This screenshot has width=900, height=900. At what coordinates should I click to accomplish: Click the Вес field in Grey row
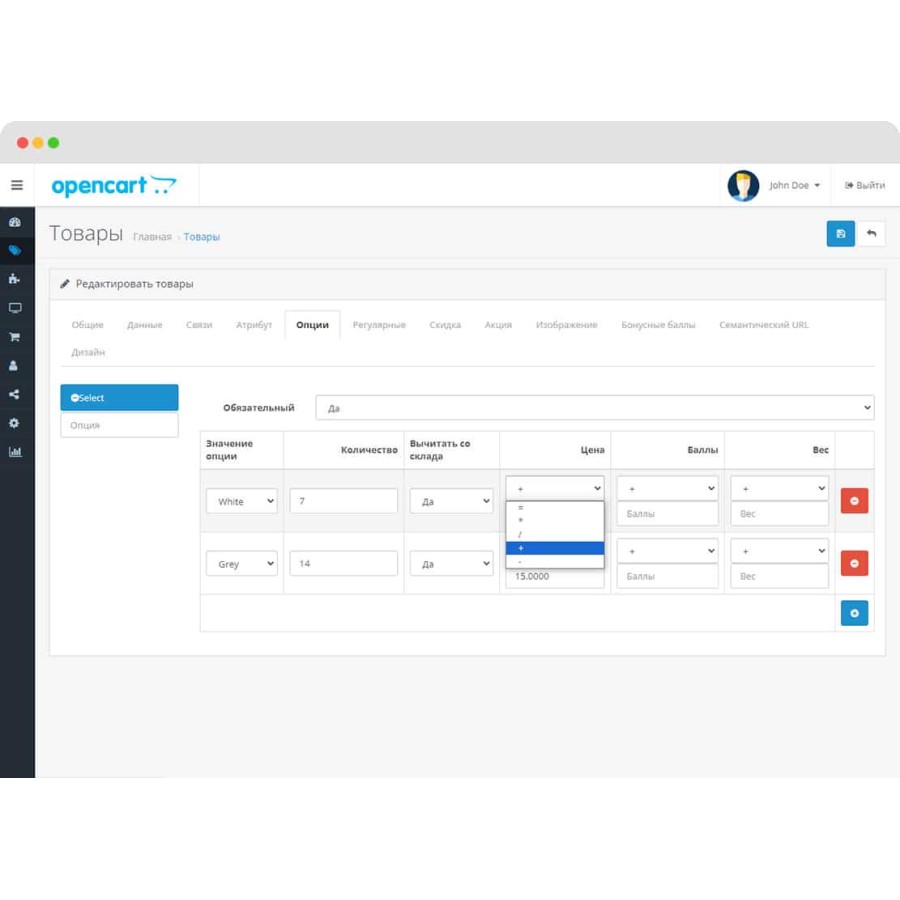[x=779, y=576]
